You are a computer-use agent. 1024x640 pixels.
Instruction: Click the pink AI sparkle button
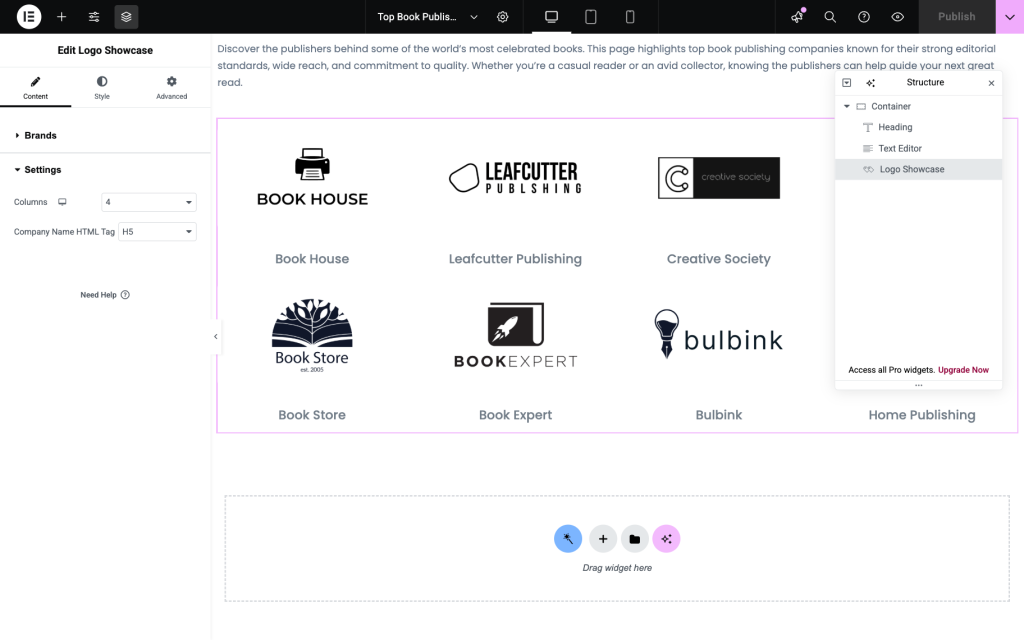coord(666,539)
